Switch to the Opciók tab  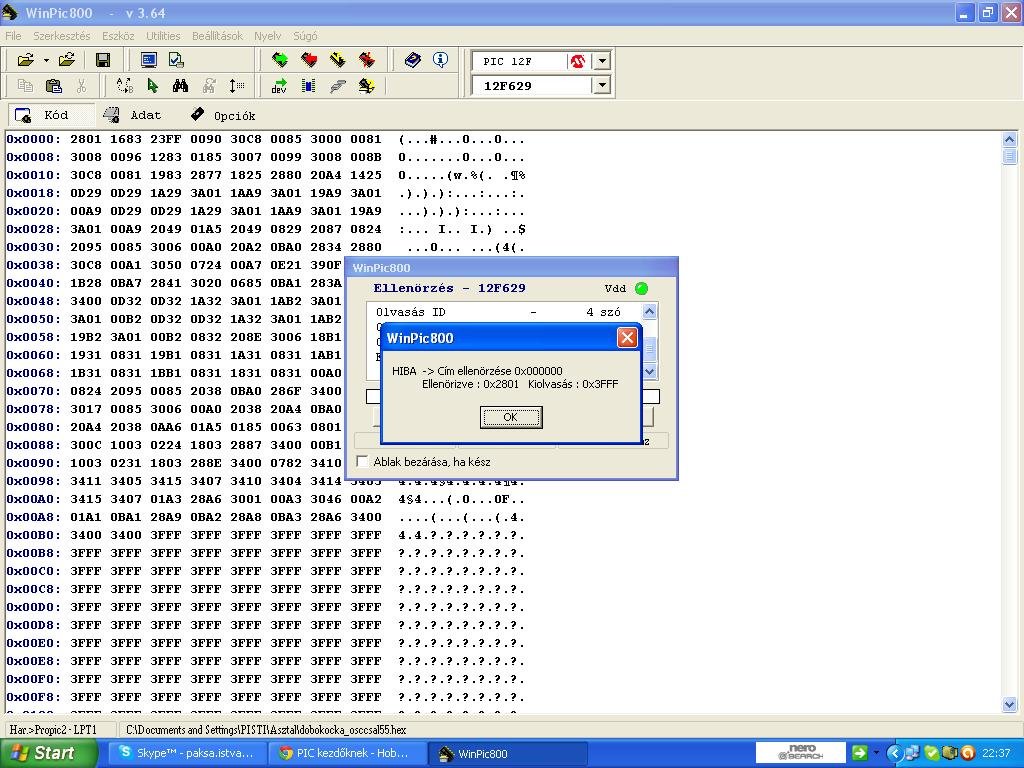(223, 115)
